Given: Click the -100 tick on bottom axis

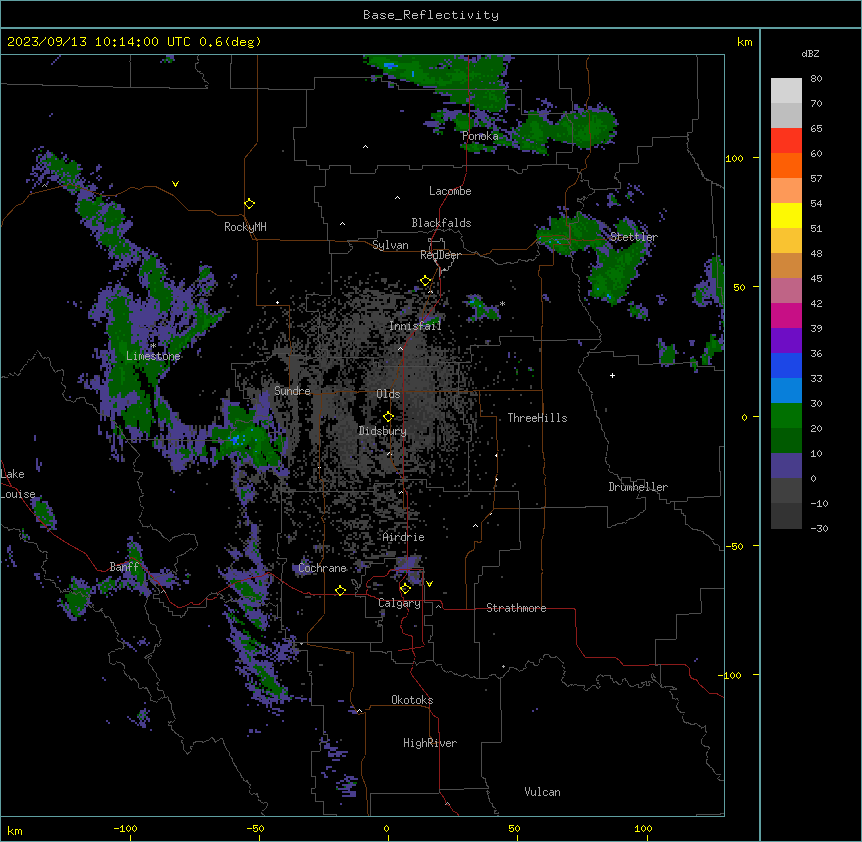Looking at the screenshot, I should tap(125, 828).
